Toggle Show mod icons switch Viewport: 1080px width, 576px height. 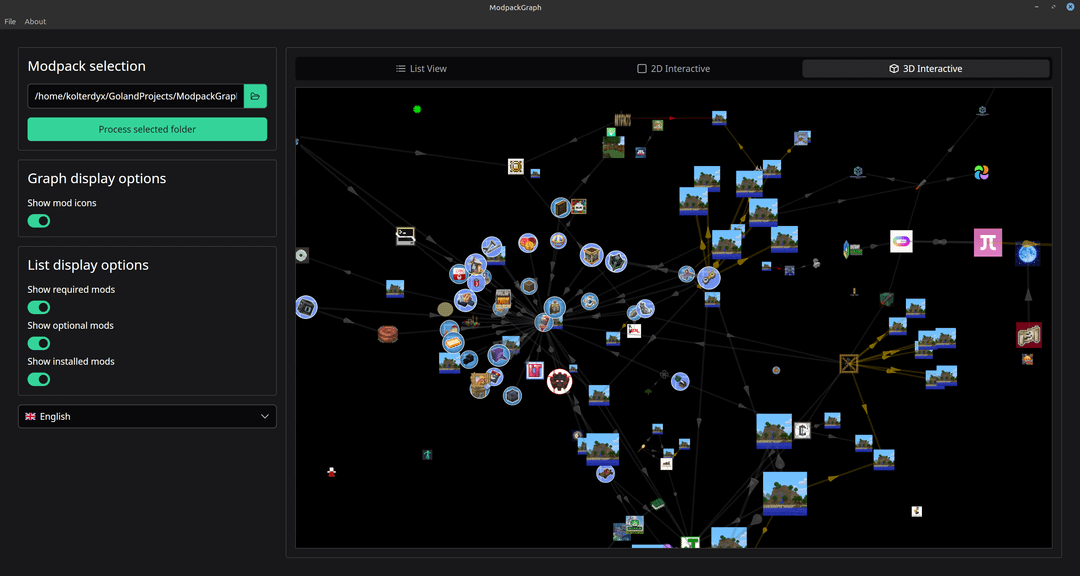39,221
